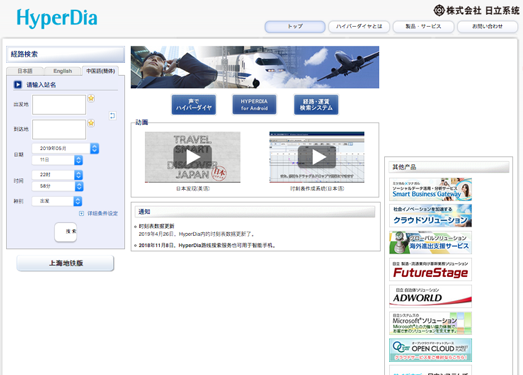Click the blue arrow icon beside station name heading
Image resolution: width=523 pixels, height=375 pixels.
(x=18, y=85)
